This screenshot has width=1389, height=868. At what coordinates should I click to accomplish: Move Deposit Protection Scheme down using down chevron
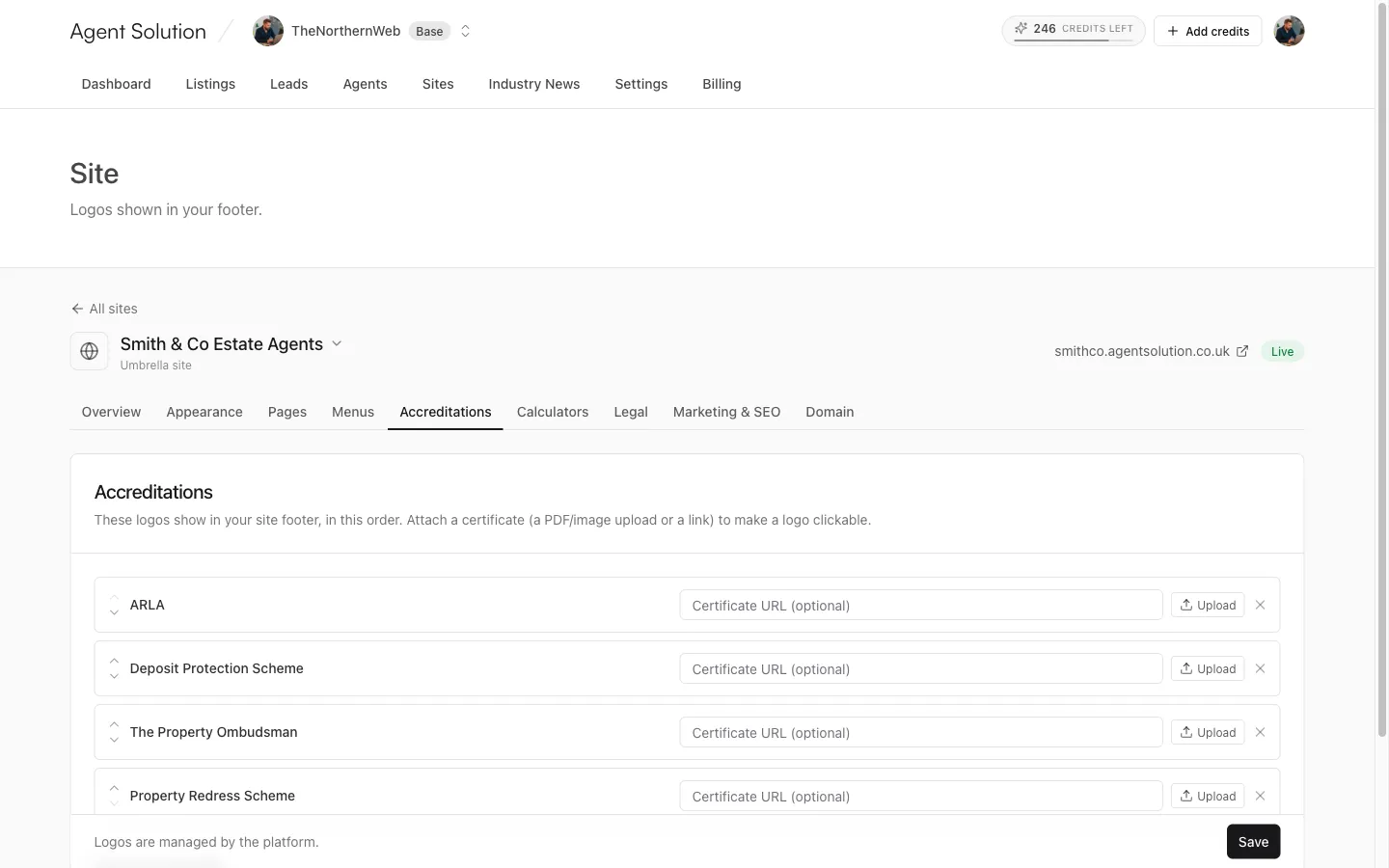point(114,676)
